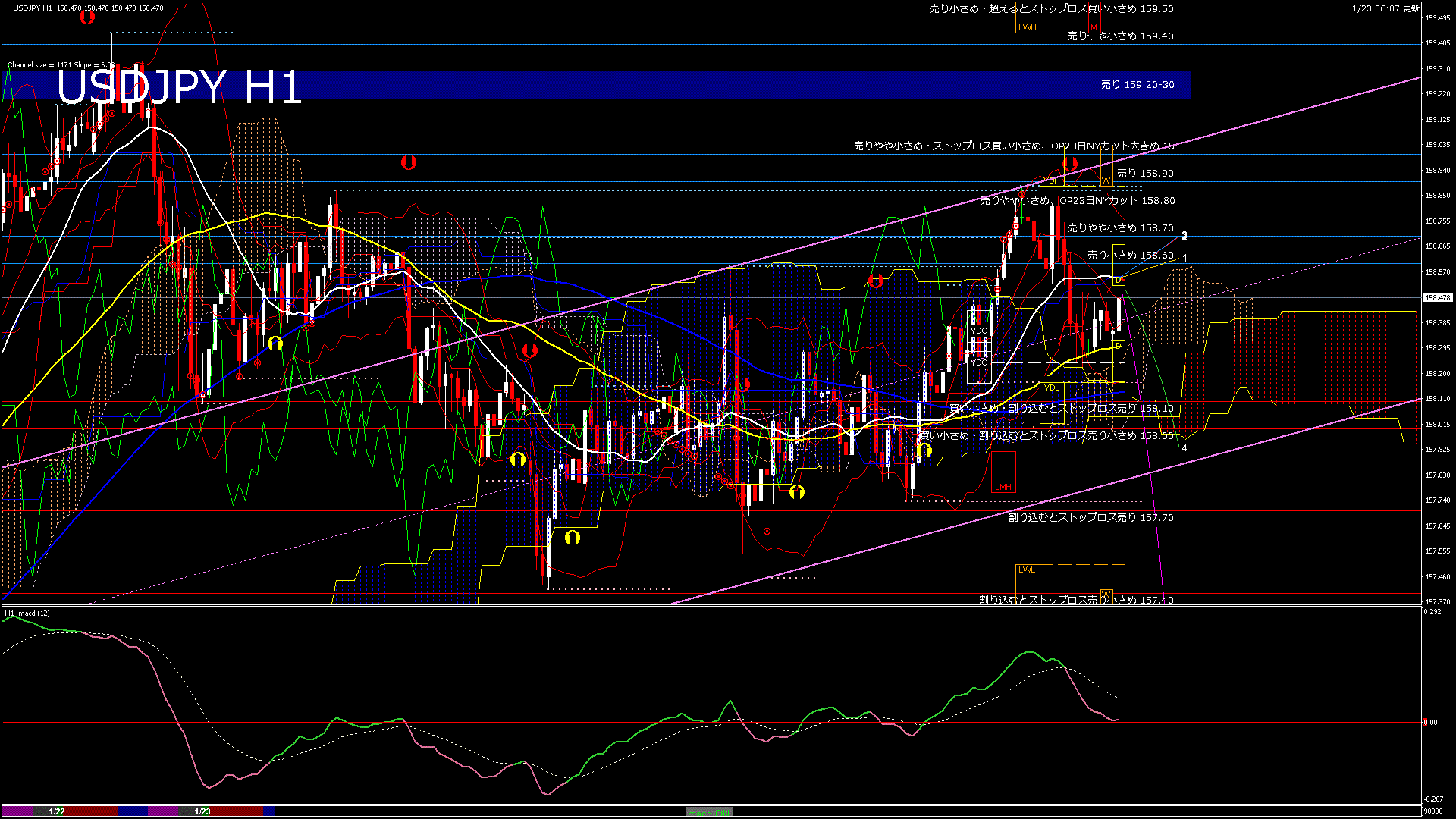This screenshot has width=1456, height=819.
Task: Click the 1/22 date marker
Action: [x=57, y=811]
